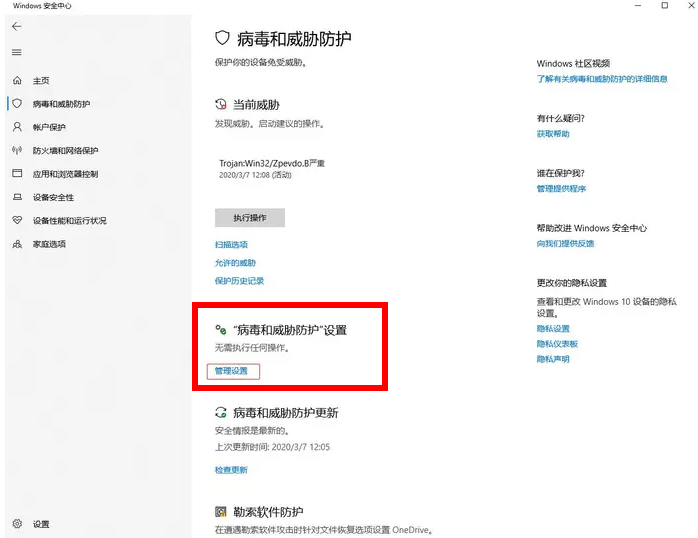This screenshot has height=538, width=698.
Task: Go back with the back arrow
Action: tap(17, 26)
